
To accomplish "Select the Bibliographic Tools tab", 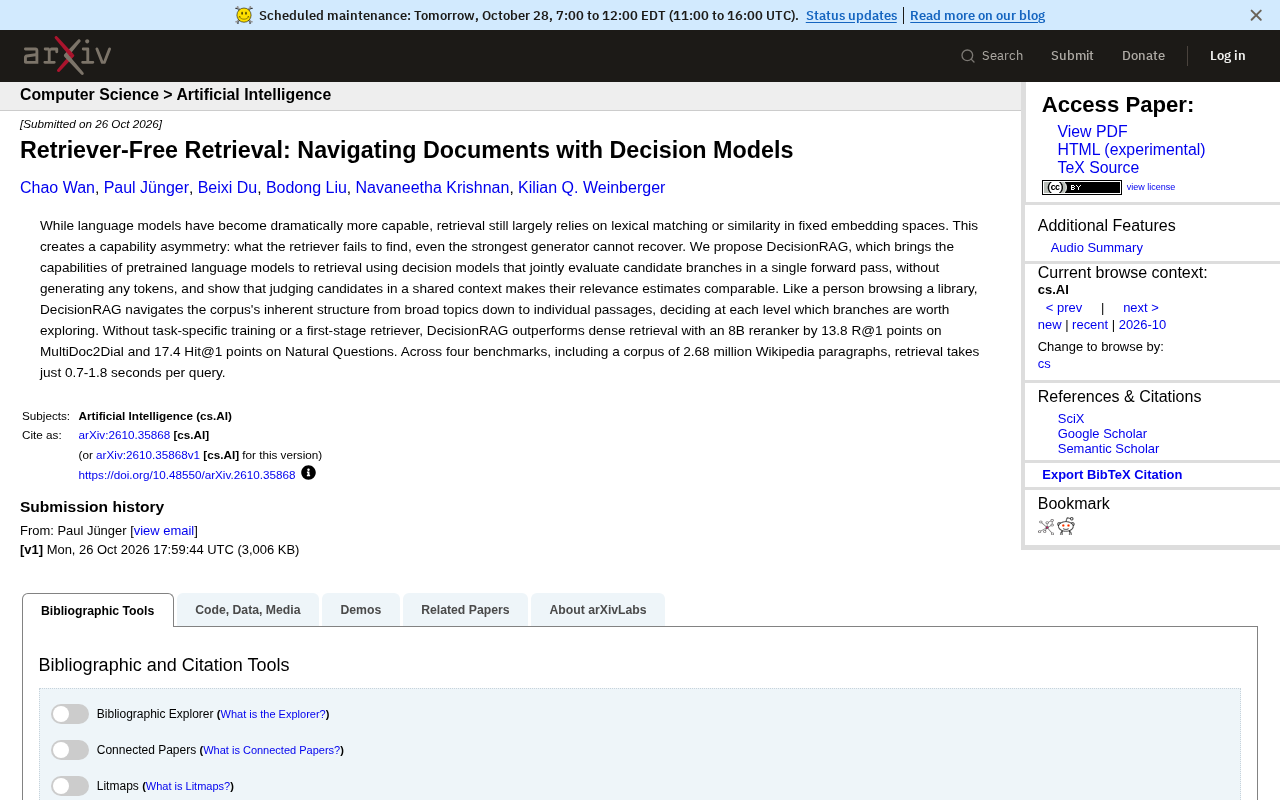I will click(98, 611).
